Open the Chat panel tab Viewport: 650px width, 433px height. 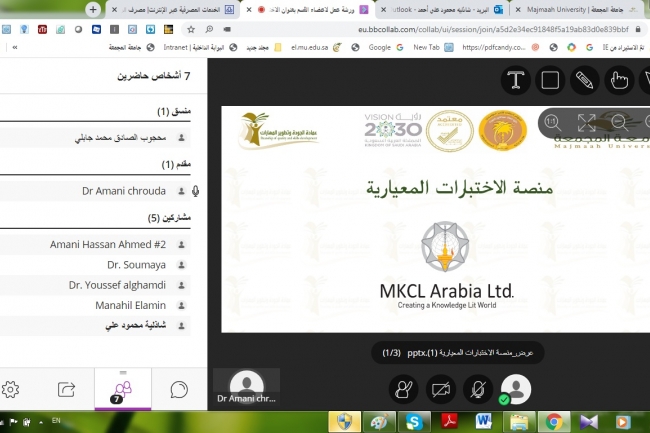point(179,389)
